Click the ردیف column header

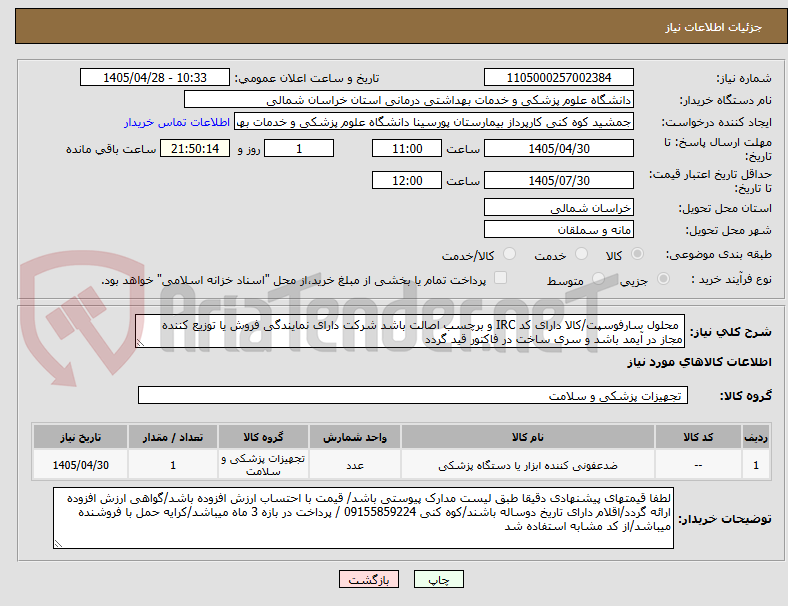point(755,437)
